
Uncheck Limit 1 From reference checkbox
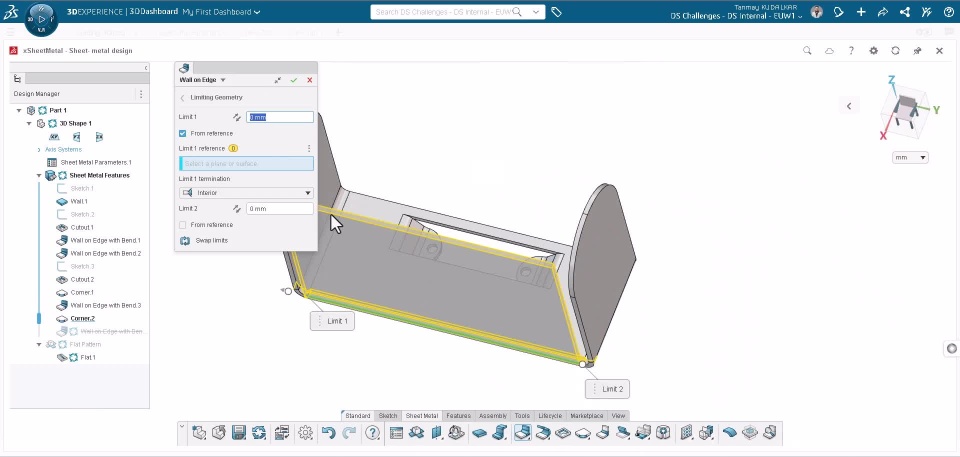pos(182,133)
